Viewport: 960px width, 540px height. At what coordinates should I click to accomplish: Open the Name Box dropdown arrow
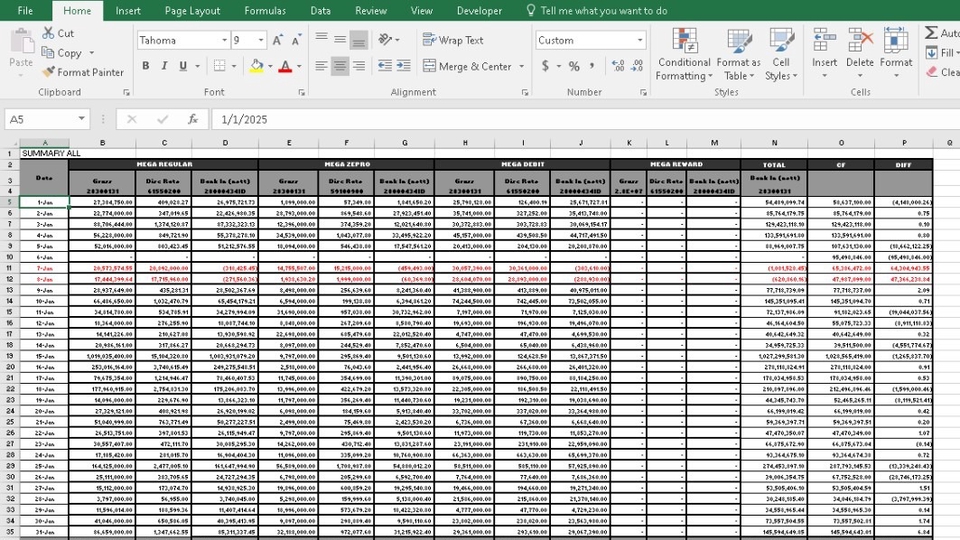tap(81, 119)
